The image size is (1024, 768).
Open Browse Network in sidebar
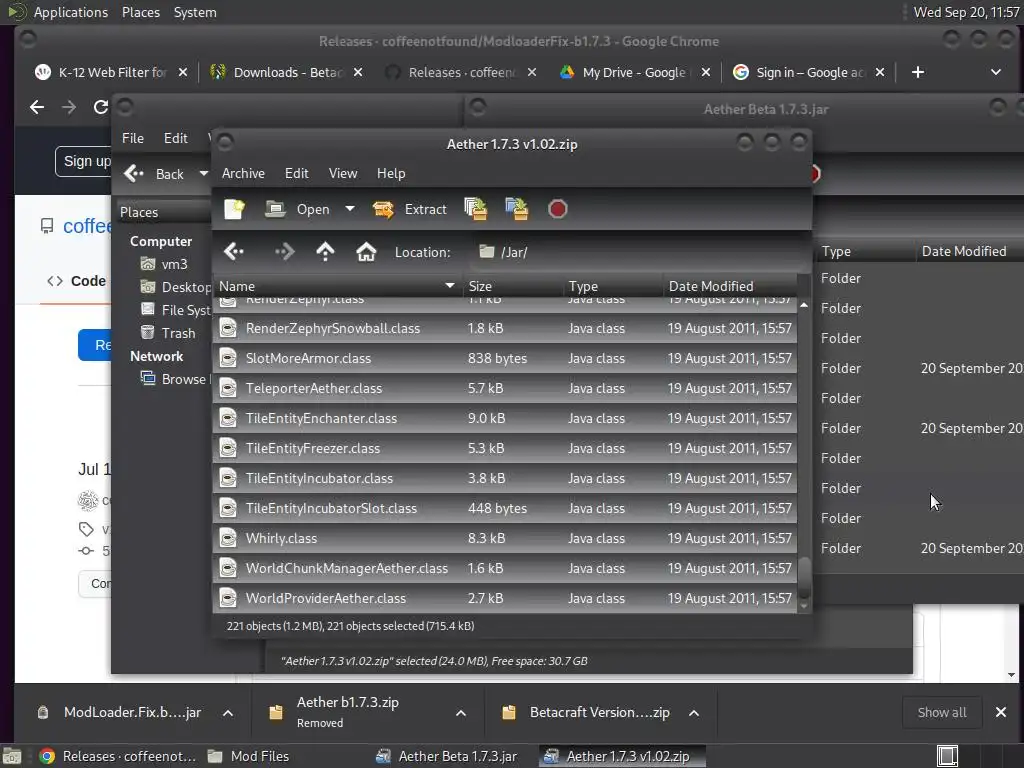174,379
